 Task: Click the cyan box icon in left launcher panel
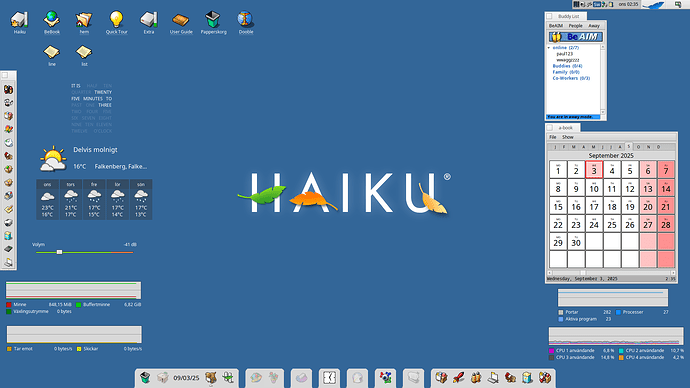[8, 236]
